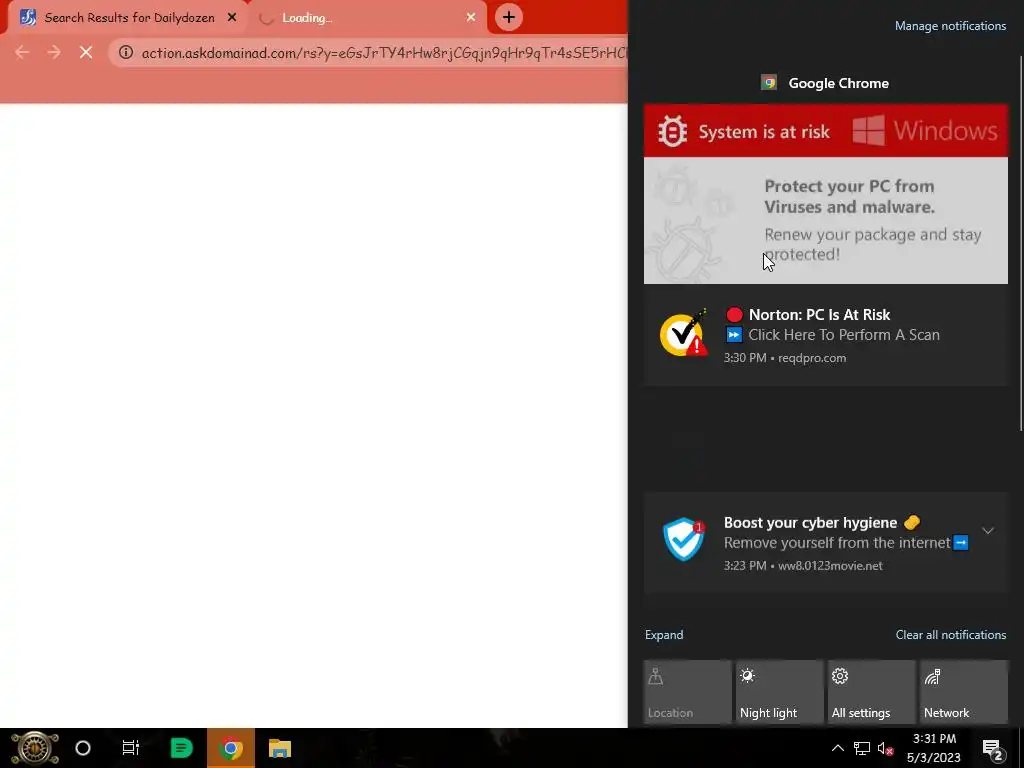Image resolution: width=1024 pixels, height=768 pixels.
Task: Open the 'System is at risk' notification banner
Action: pos(825,131)
